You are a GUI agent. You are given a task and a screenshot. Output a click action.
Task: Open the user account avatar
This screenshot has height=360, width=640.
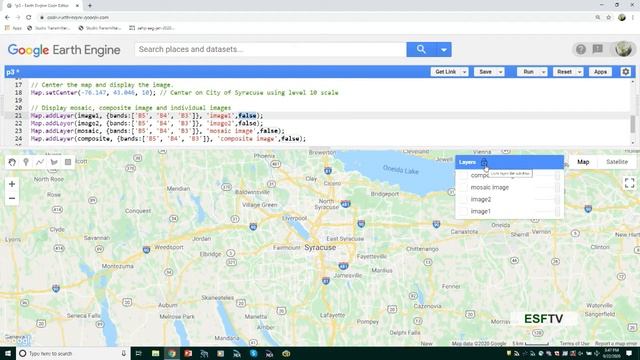tap(623, 49)
